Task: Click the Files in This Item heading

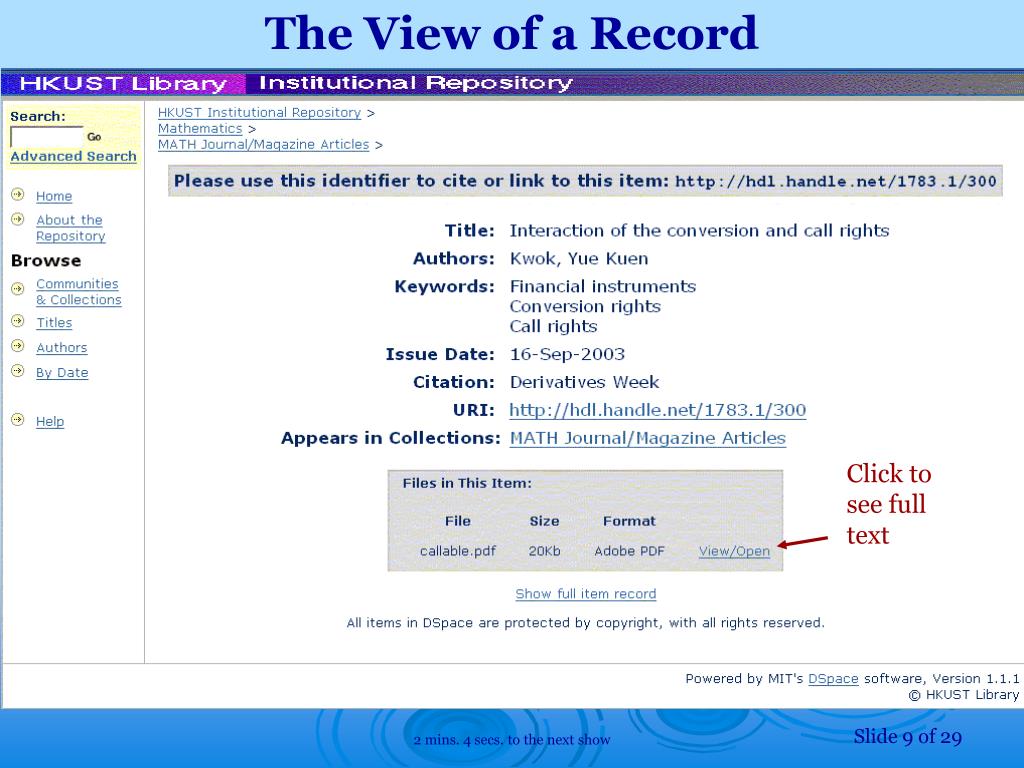Action: pos(467,483)
